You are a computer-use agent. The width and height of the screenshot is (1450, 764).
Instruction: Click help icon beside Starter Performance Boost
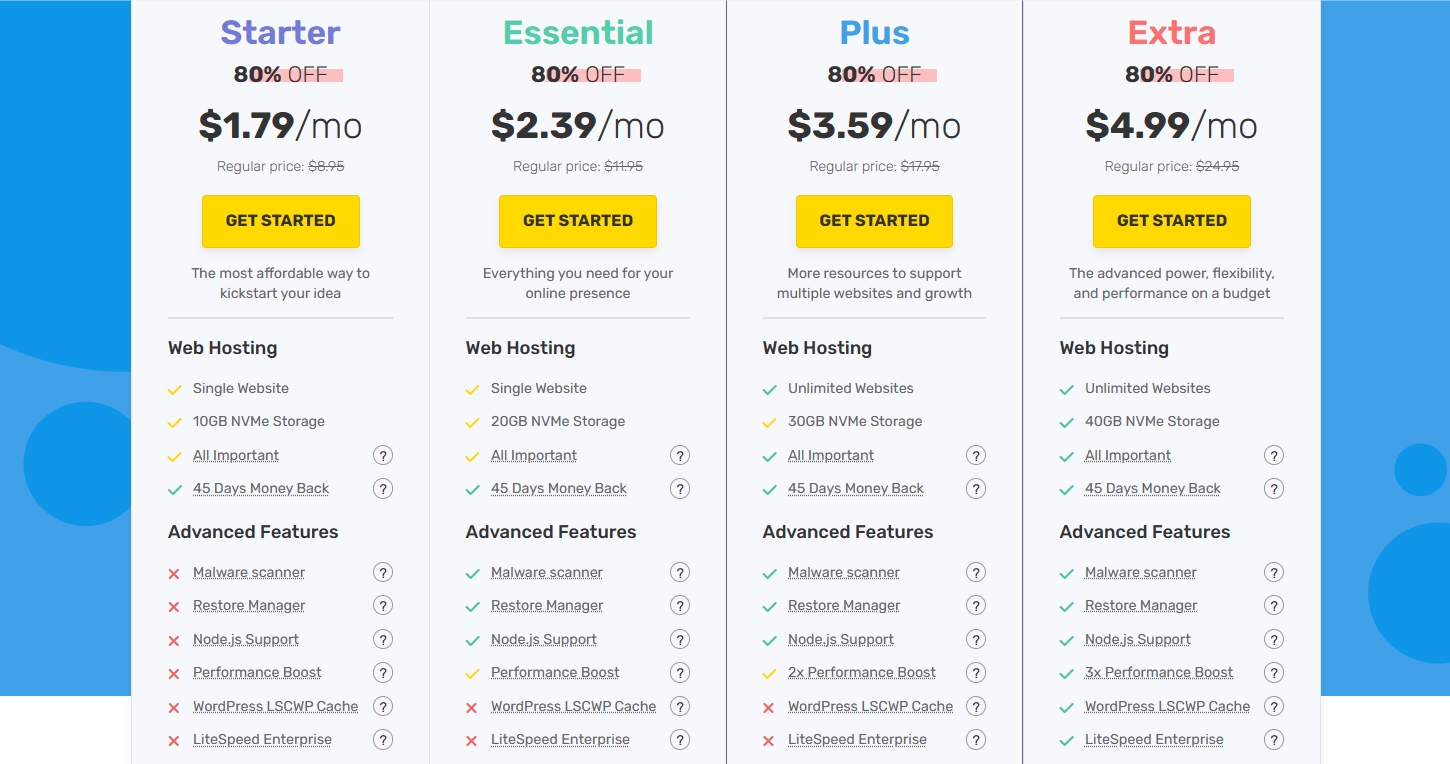click(x=383, y=673)
